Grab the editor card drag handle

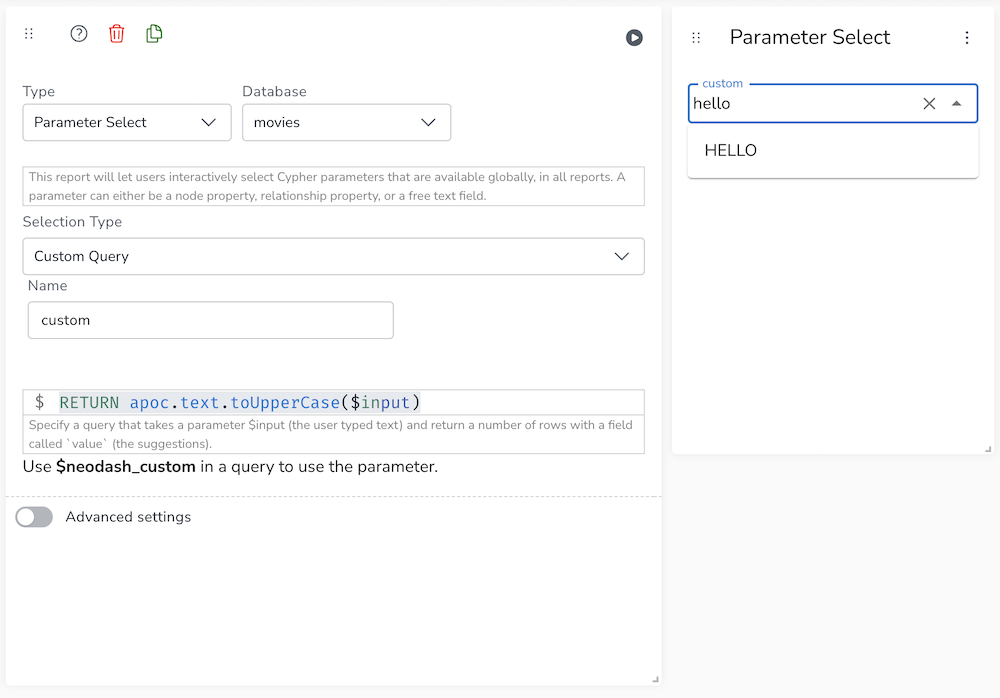(29, 34)
